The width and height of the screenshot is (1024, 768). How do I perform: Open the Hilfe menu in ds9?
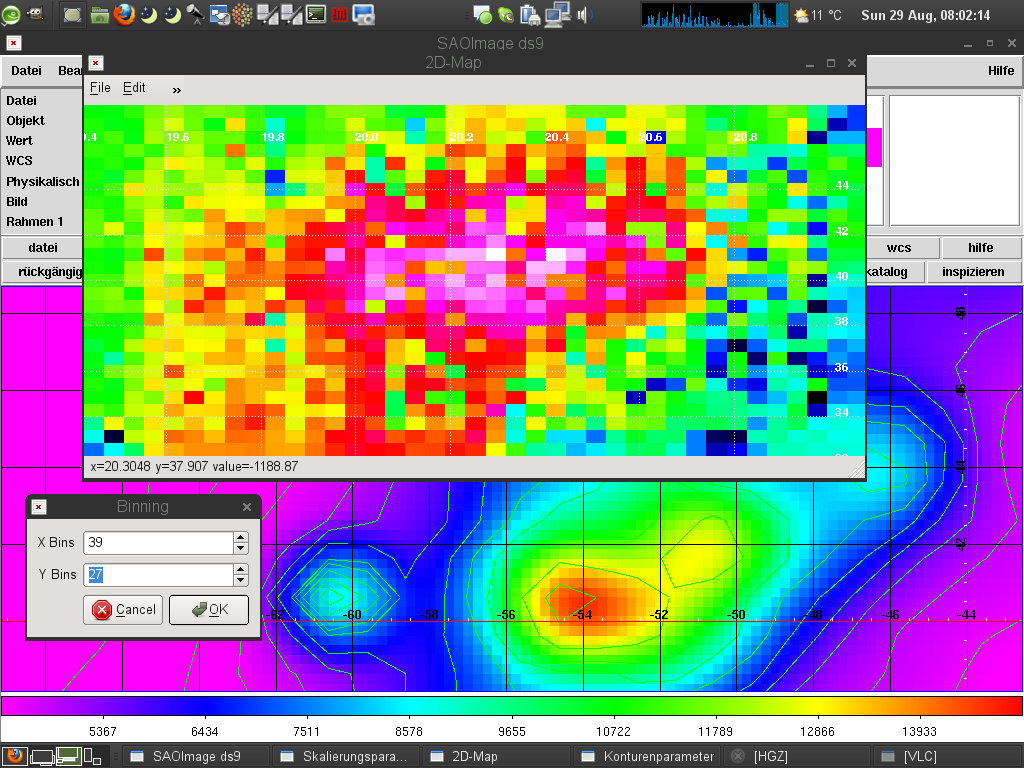click(x=1000, y=71)
